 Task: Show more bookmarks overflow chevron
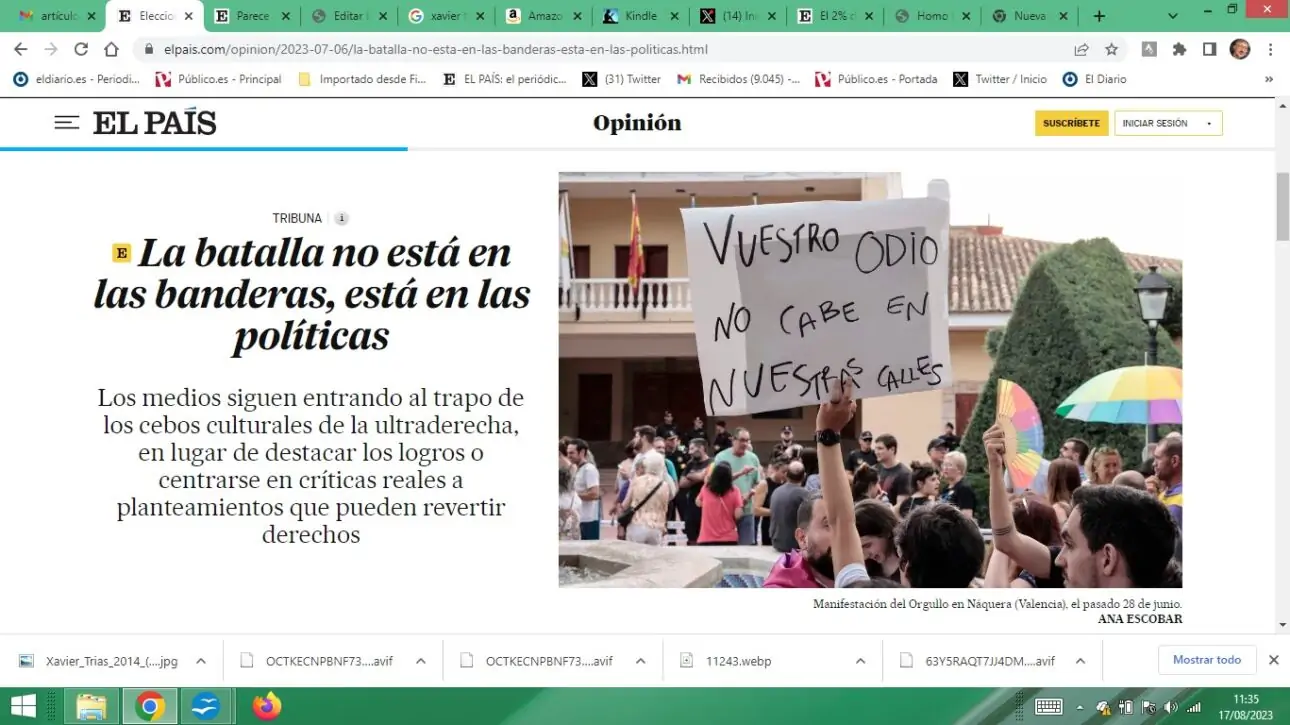pos(1269,79)
